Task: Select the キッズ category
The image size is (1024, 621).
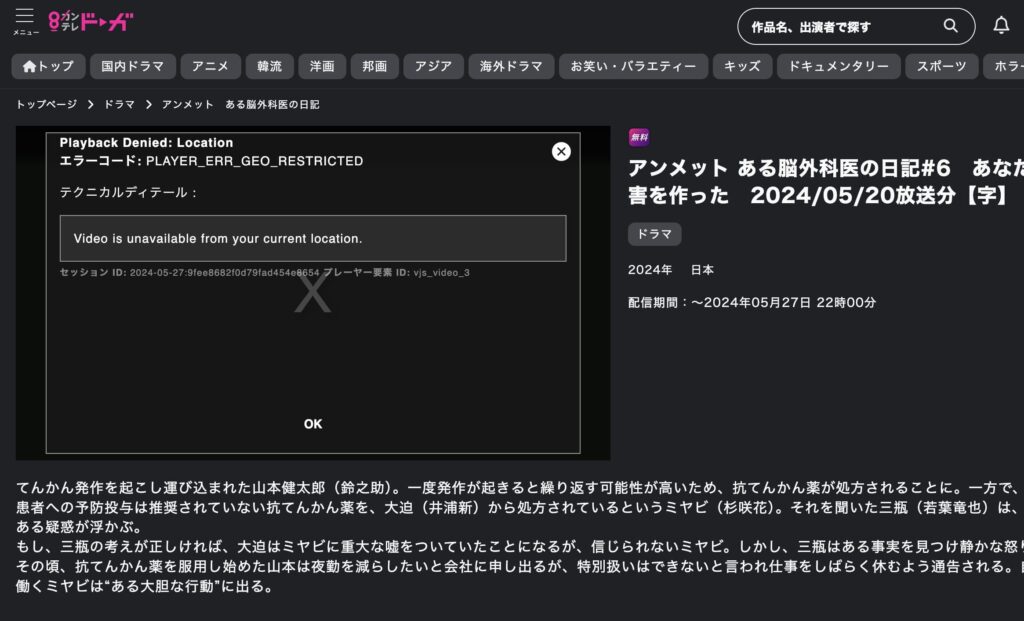Action: click(742, 66)
